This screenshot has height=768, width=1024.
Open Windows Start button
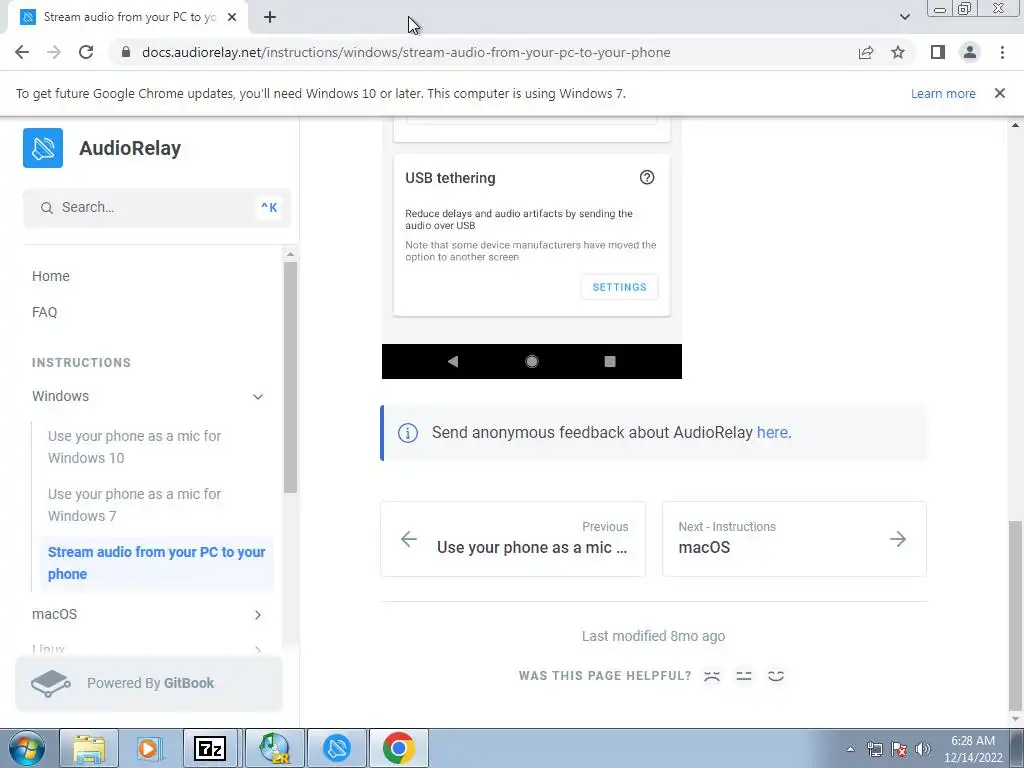(26, 748)
